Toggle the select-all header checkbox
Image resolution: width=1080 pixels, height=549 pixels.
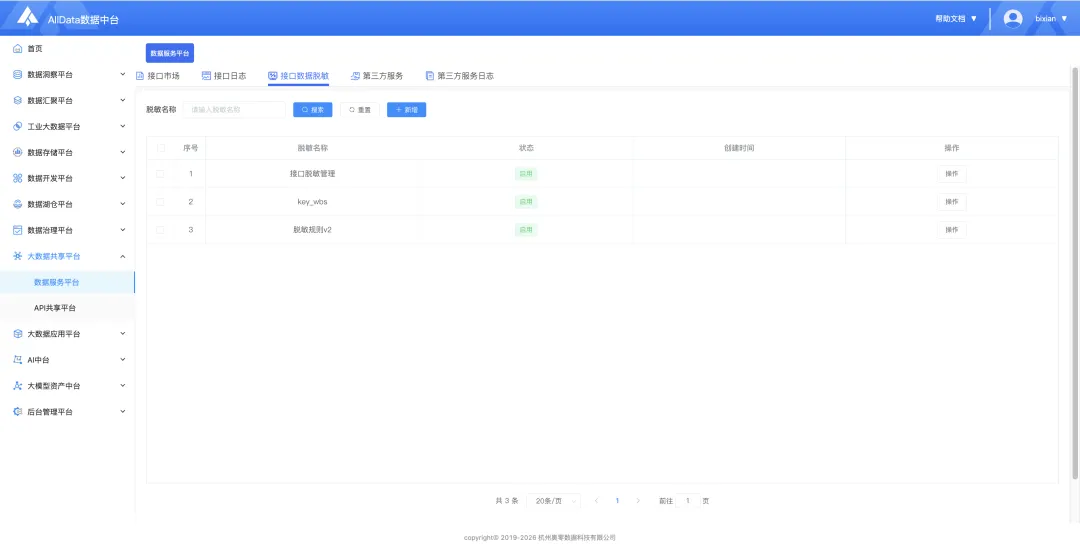click(x=161, y=148)
